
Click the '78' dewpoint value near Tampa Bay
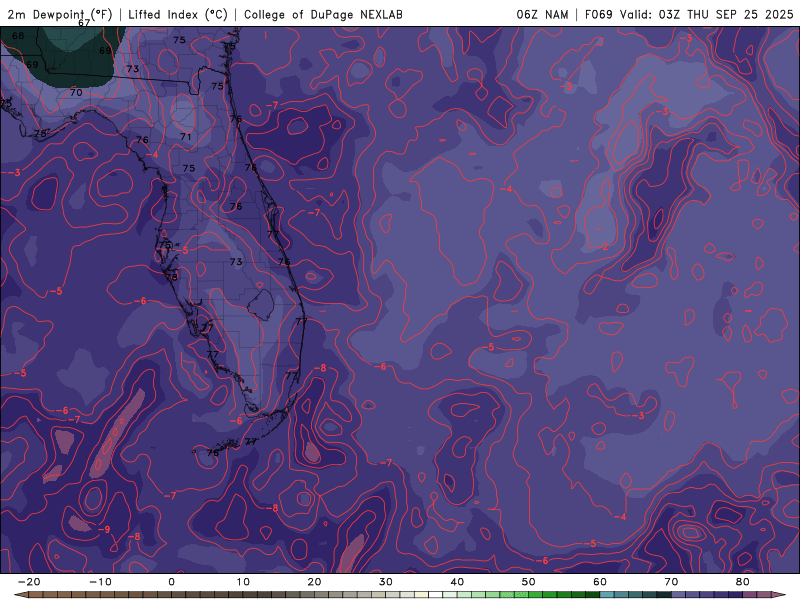click(x=172, y=277)
